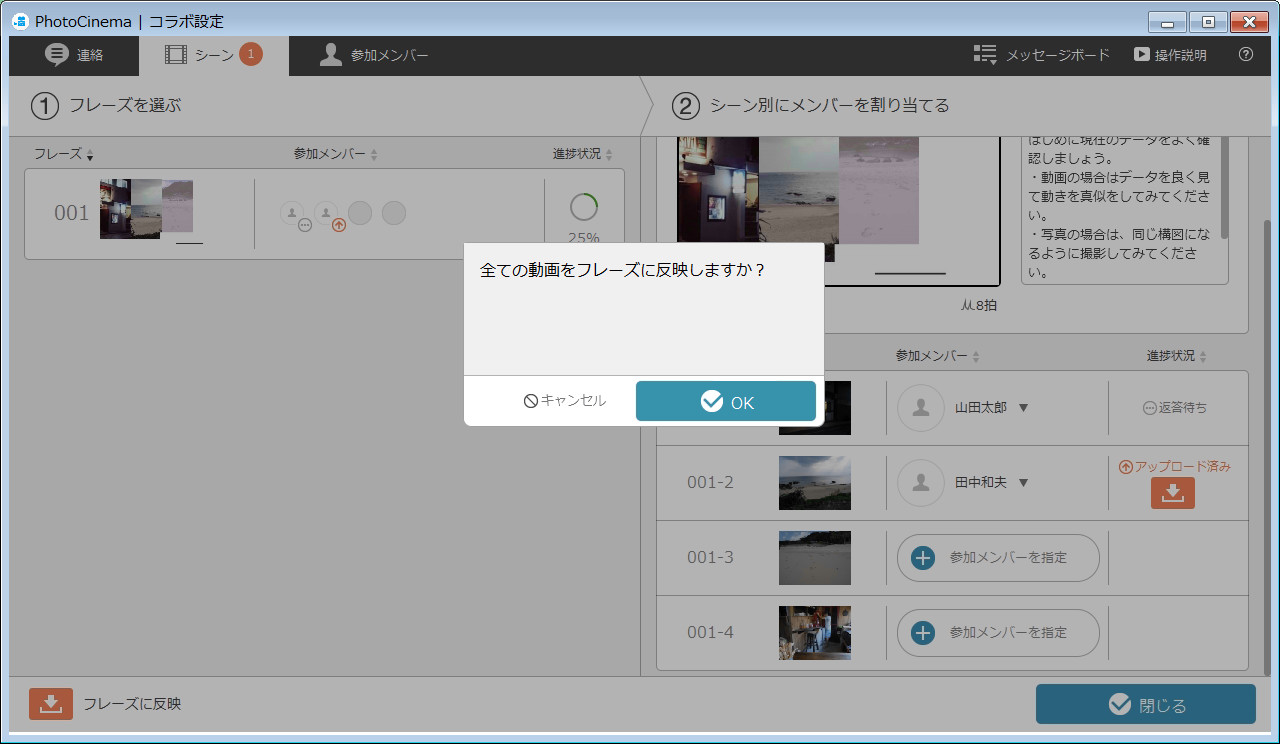Click the plus icon on 001-4 参加メンバーを指定

click(x=921, y=632)
